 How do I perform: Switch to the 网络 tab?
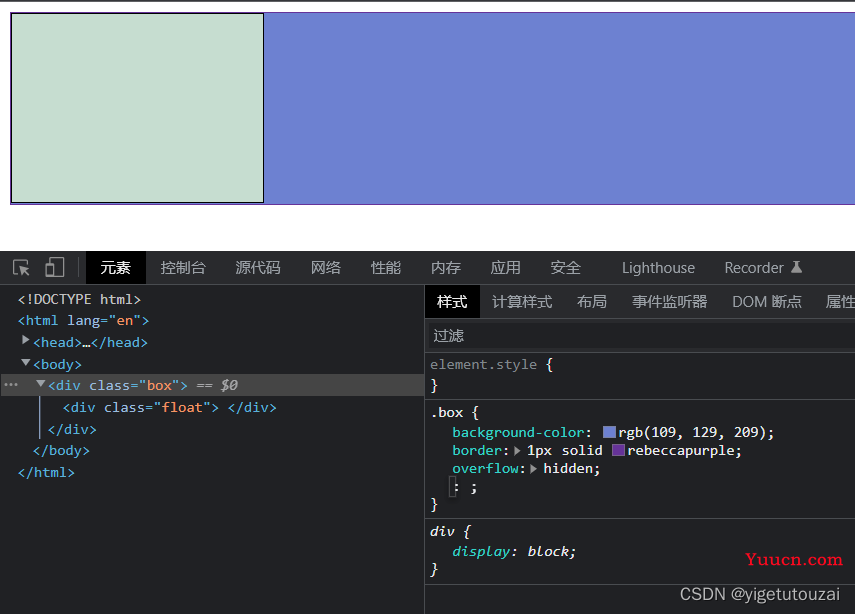click(326, 268)
